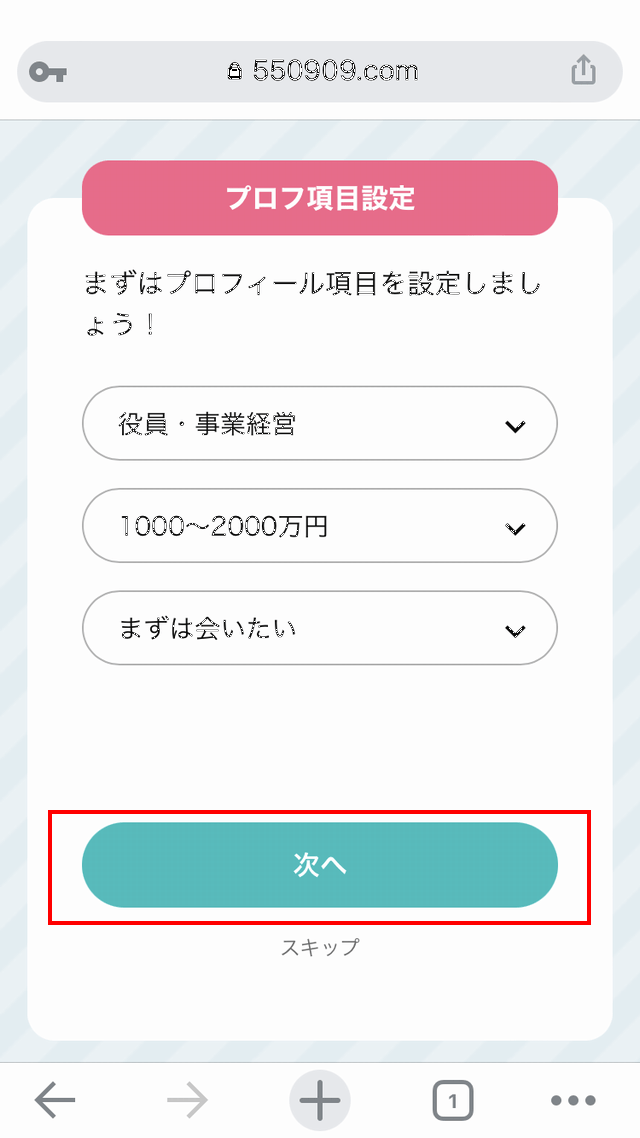This screenshot has width=640, height=1138.
Task: Open the 役員・事業経営 occupation dropdown
Action: (x=300, y=425)
